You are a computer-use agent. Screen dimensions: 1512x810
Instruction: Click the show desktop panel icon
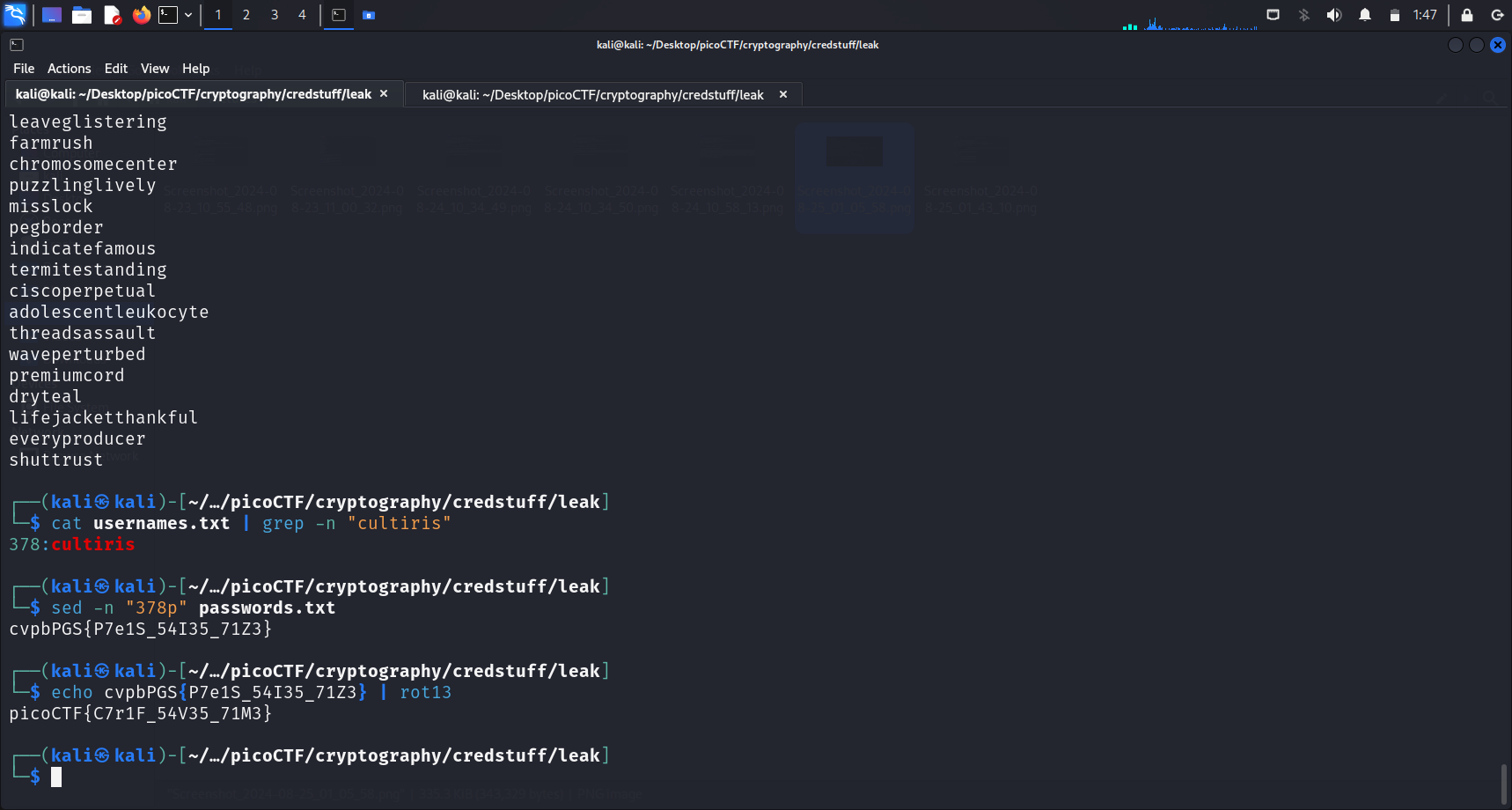(x=52, y=15)
